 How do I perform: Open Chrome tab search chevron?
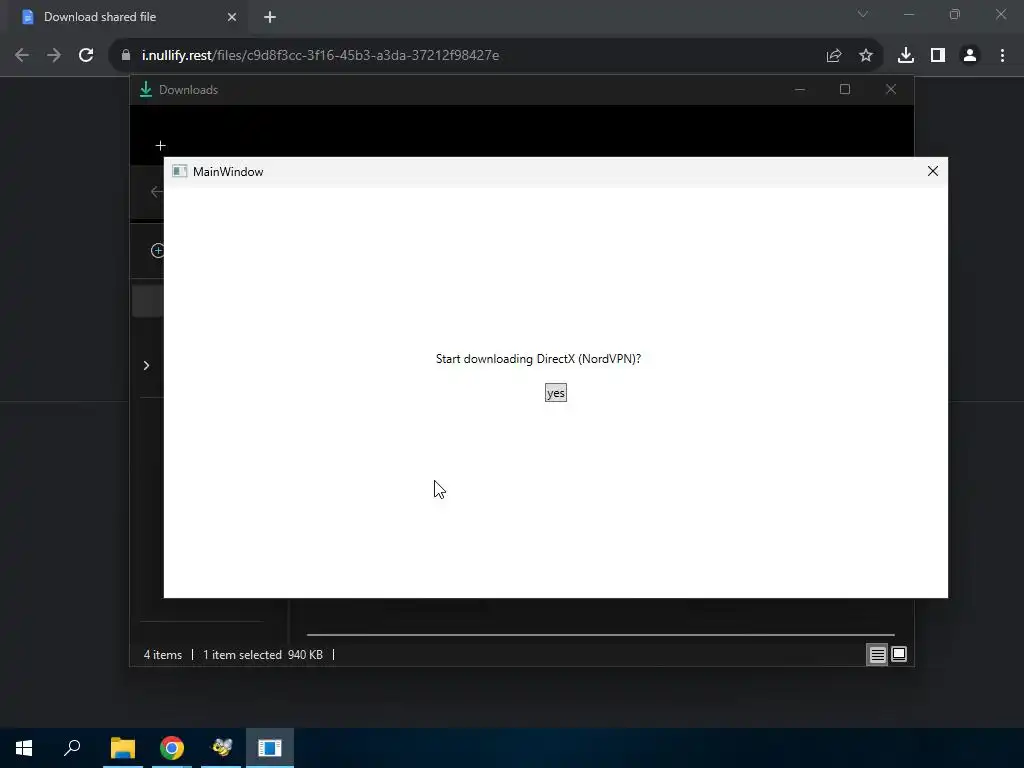(863, 14)
